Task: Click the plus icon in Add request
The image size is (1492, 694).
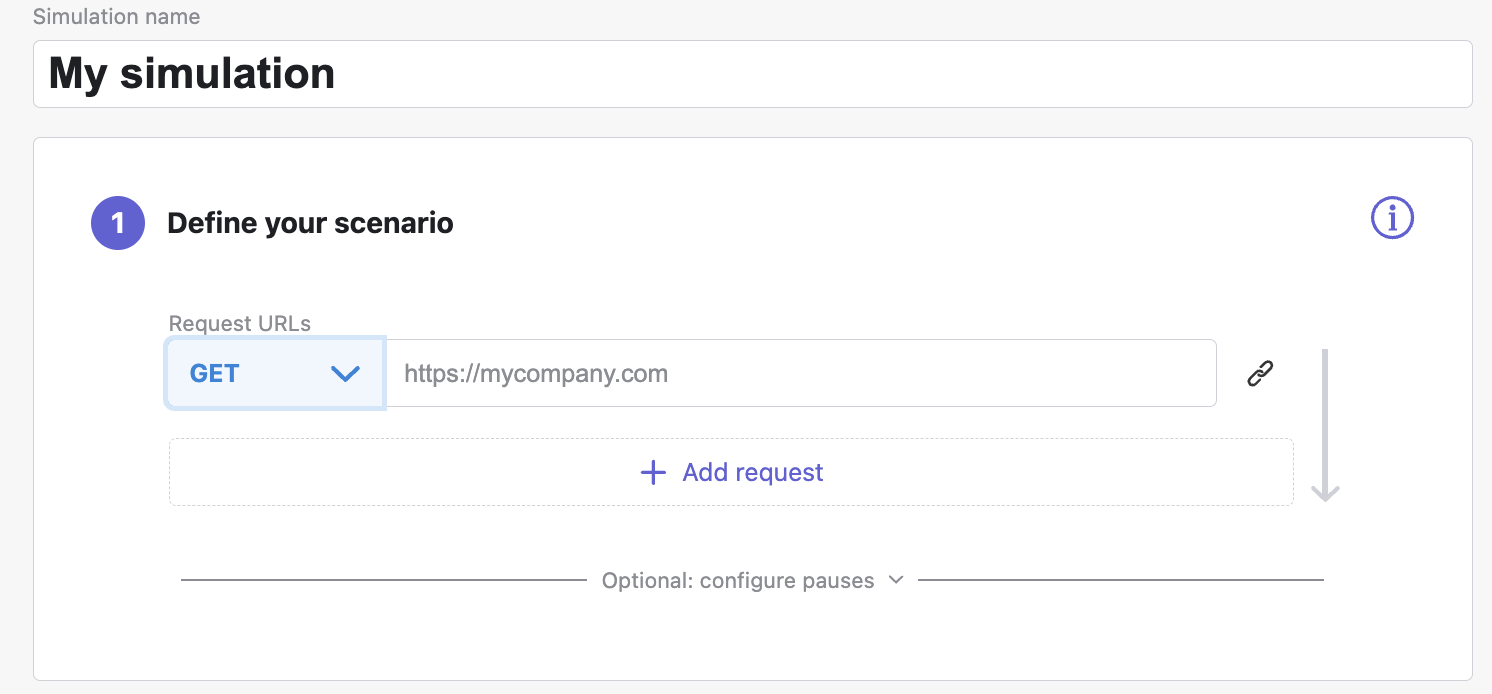Action: point(653,473)
